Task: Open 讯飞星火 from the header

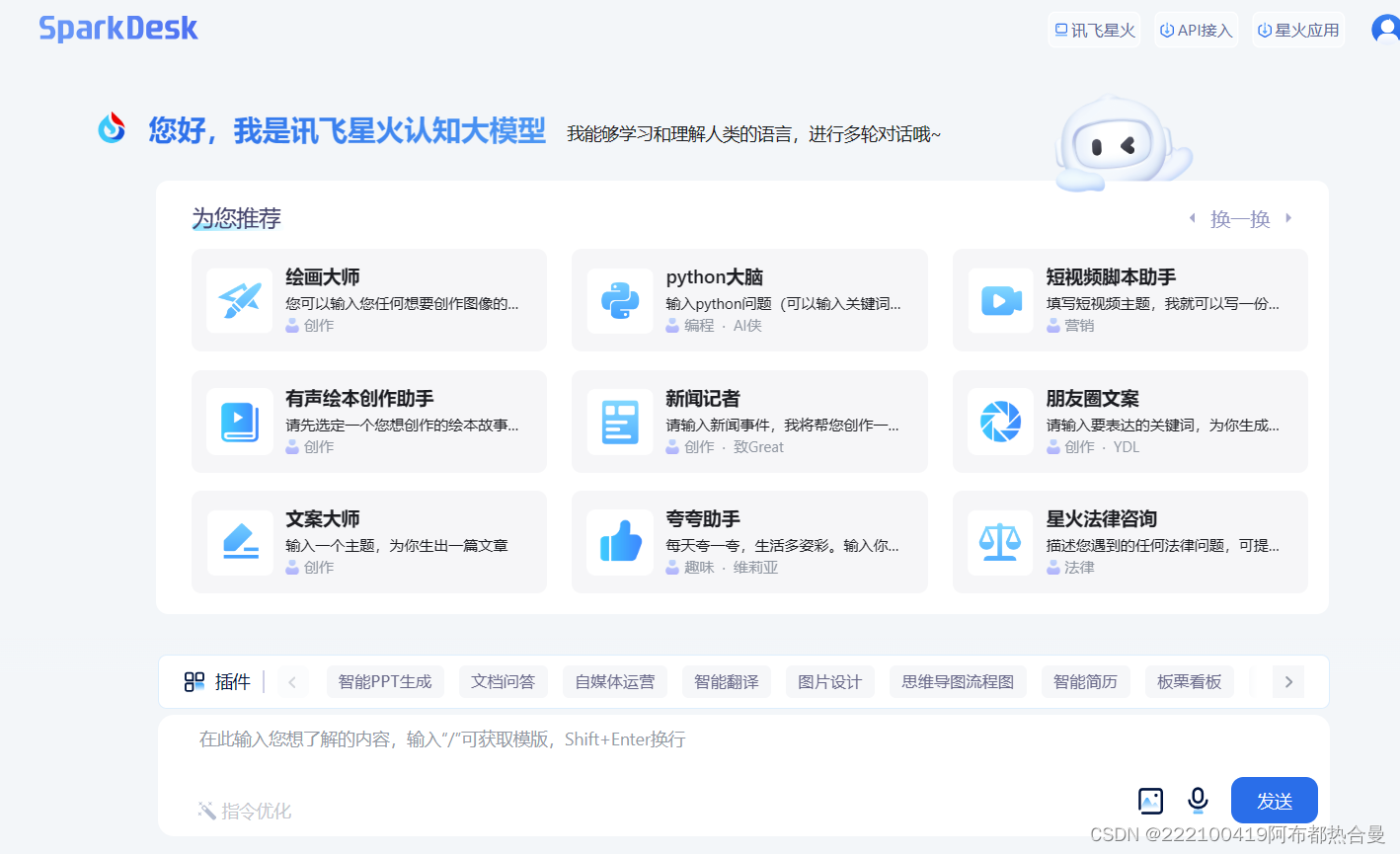Action: pyautogui.click(x=1094, y=30)
